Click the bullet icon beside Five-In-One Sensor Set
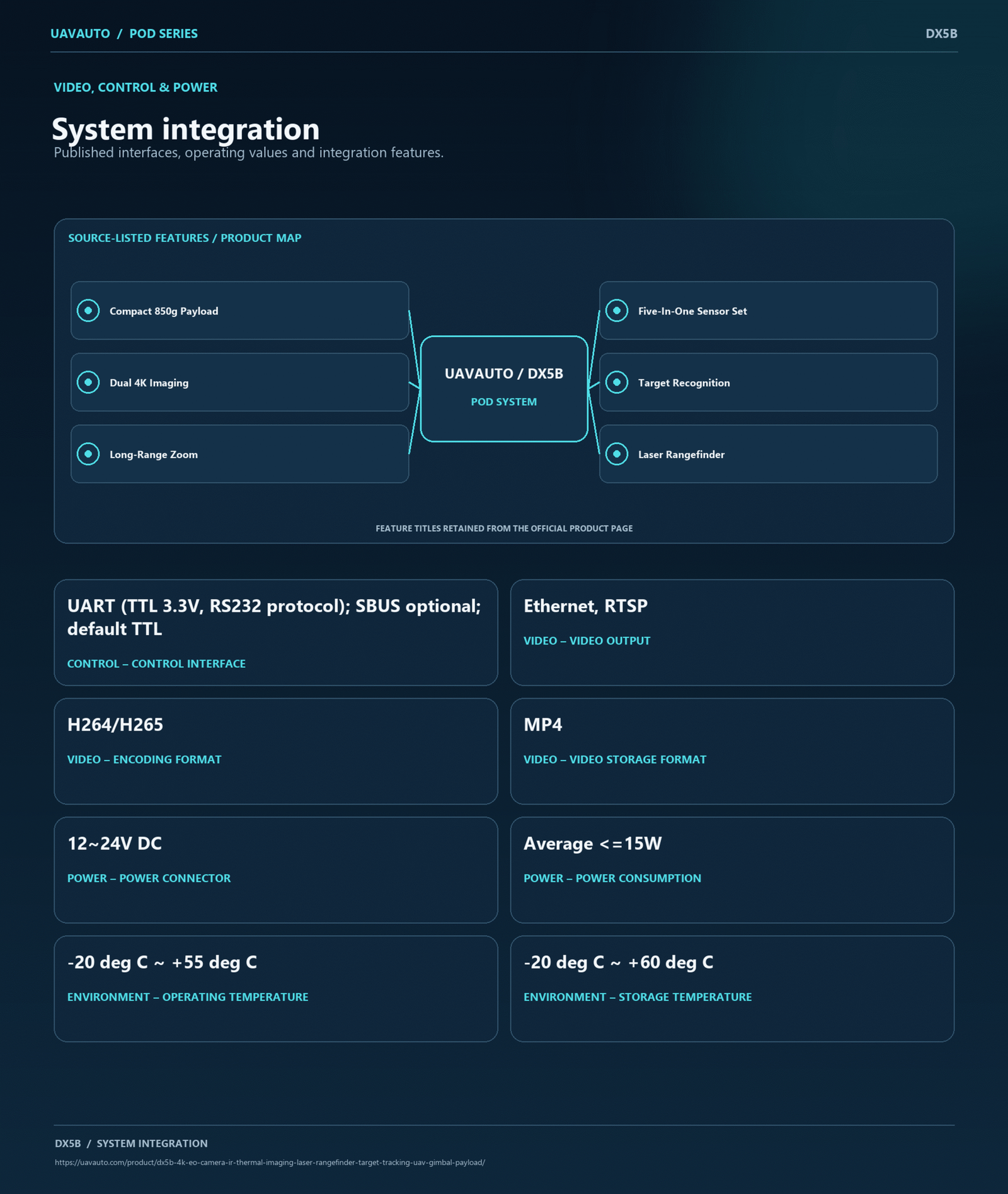 pos(617,311)
